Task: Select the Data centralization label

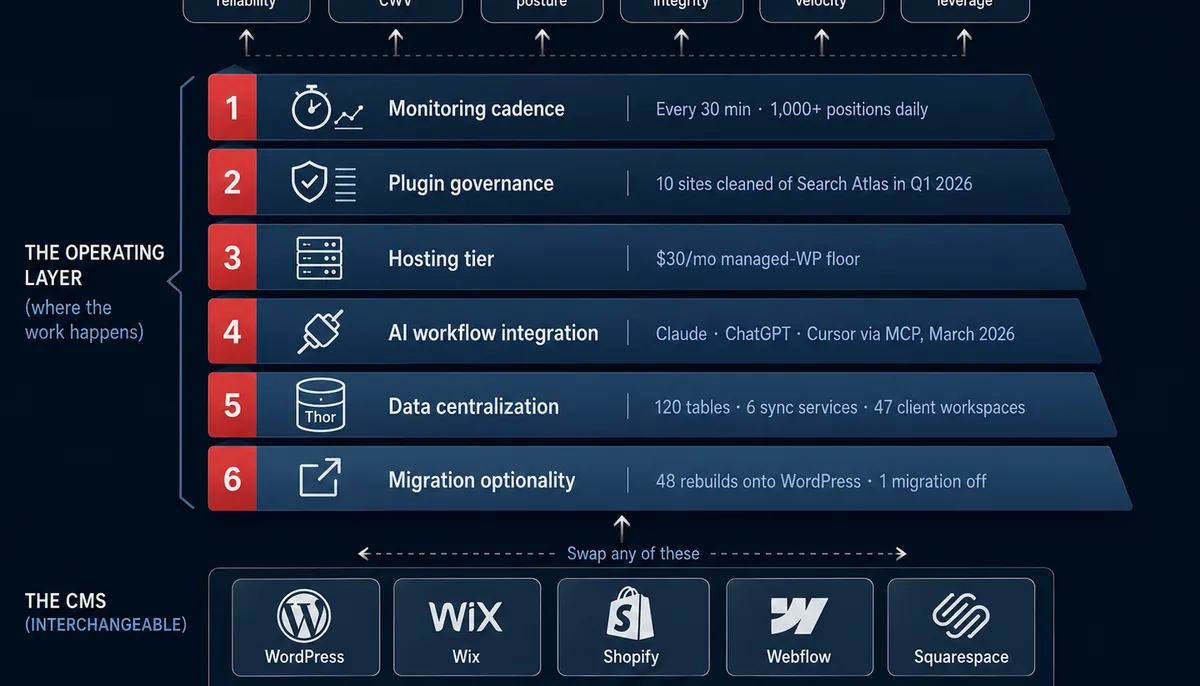Action: pyautogui.click(x=473, y=407)
